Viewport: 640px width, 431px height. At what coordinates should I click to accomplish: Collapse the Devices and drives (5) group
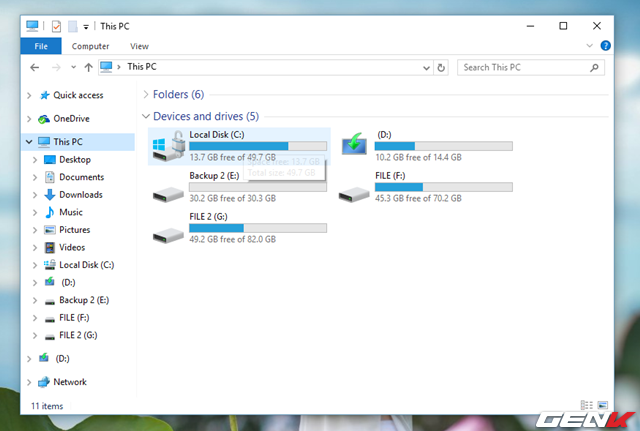pyautogui.click(x=146, y=117)
